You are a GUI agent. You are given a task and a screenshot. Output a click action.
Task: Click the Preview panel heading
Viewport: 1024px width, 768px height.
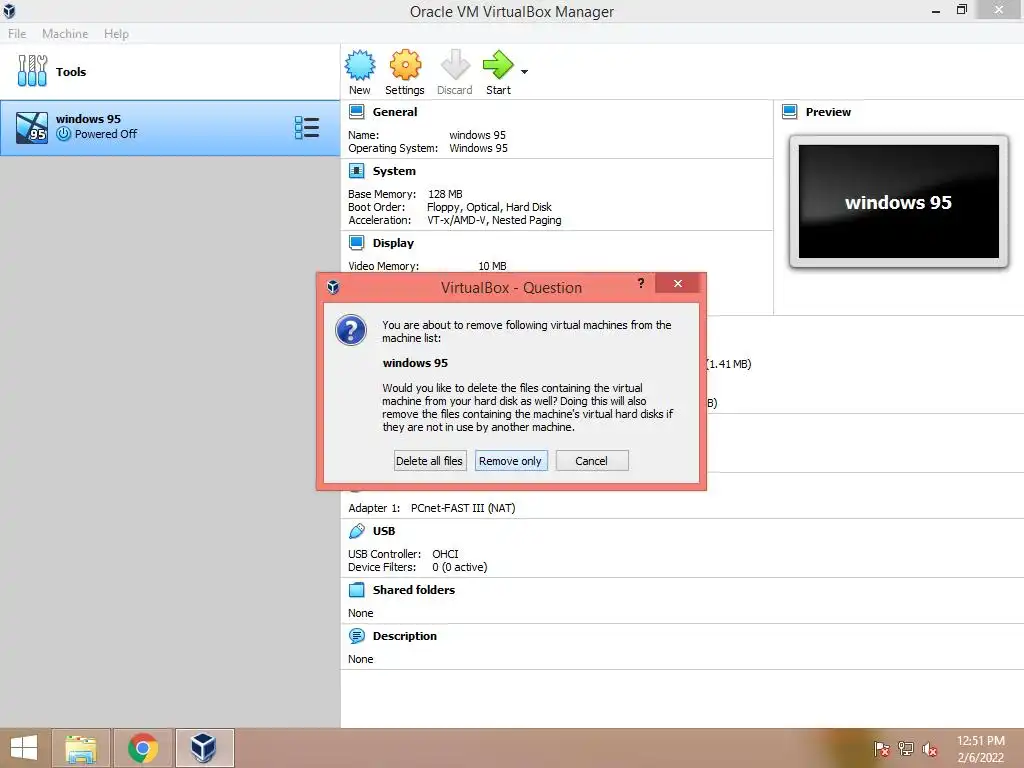(x=828, y=112)
